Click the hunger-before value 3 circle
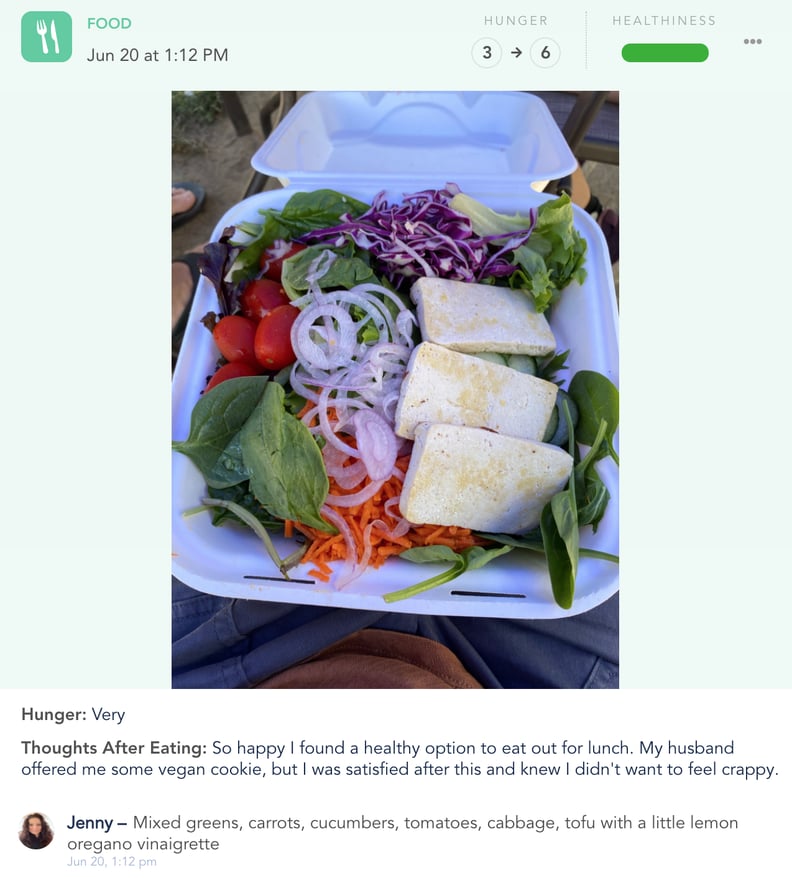The image size is (792, 878). 487,53
